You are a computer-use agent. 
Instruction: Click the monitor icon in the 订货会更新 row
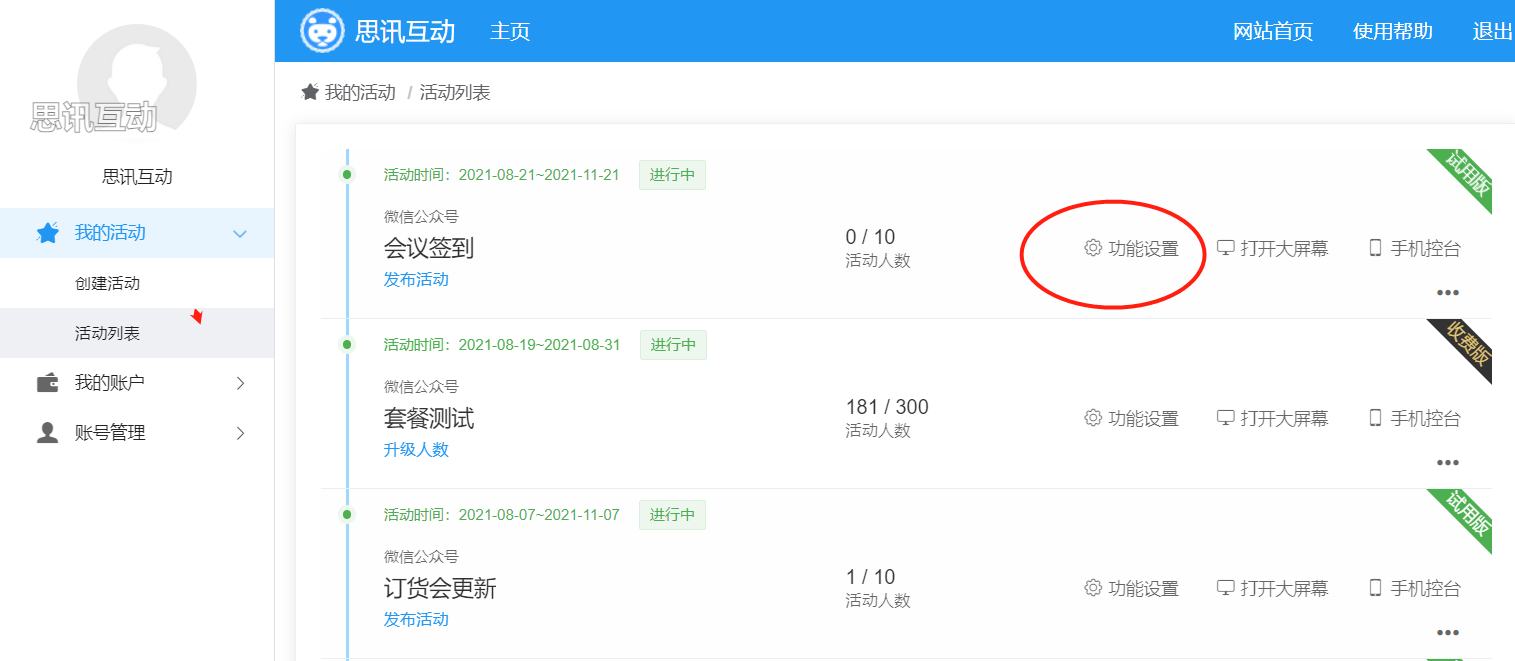[x=1225, y=588]
